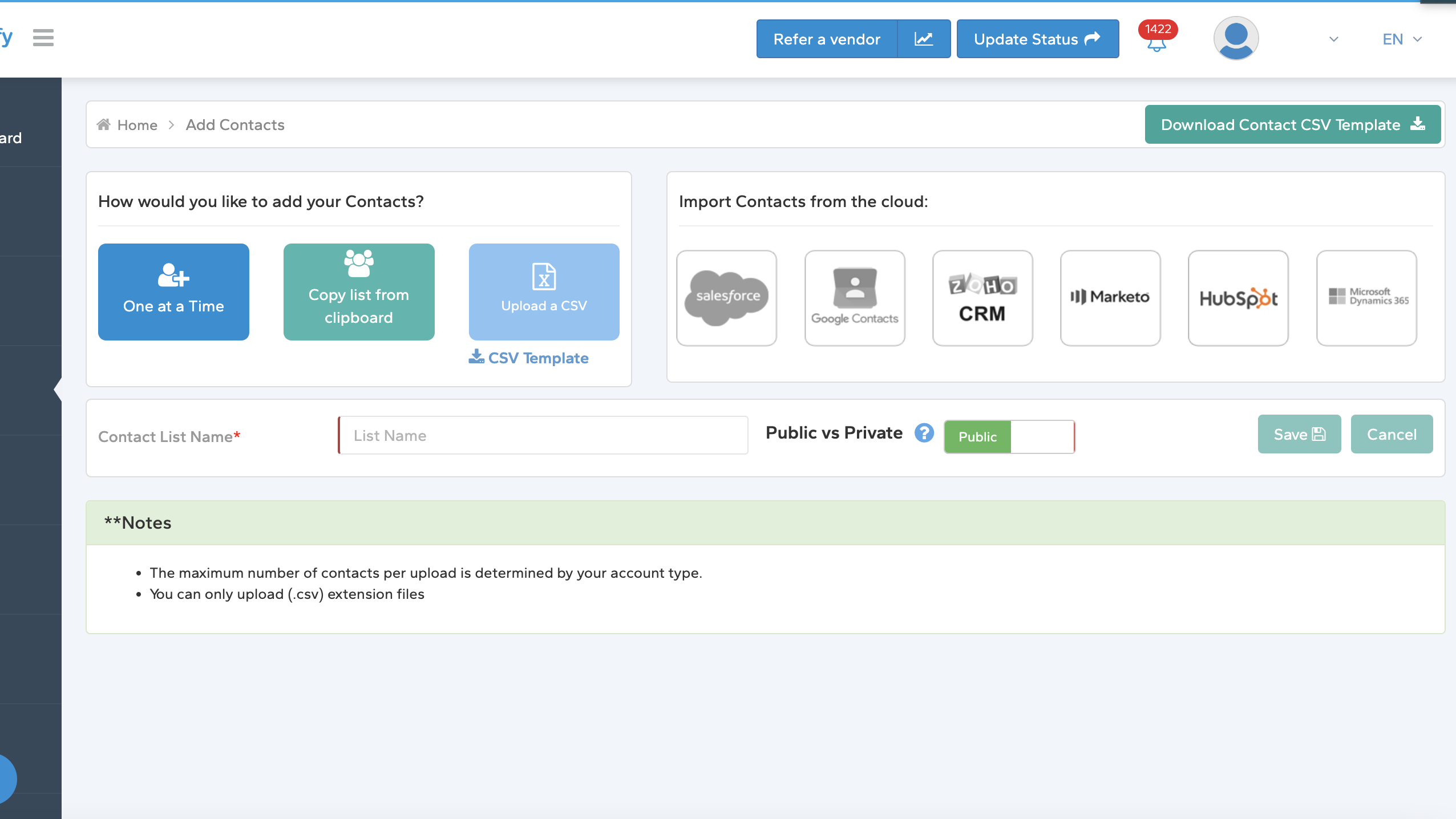The width and height of the screenshot is (1456, 819).
Task: Click the Update Status button
Action: [1037, 39]
